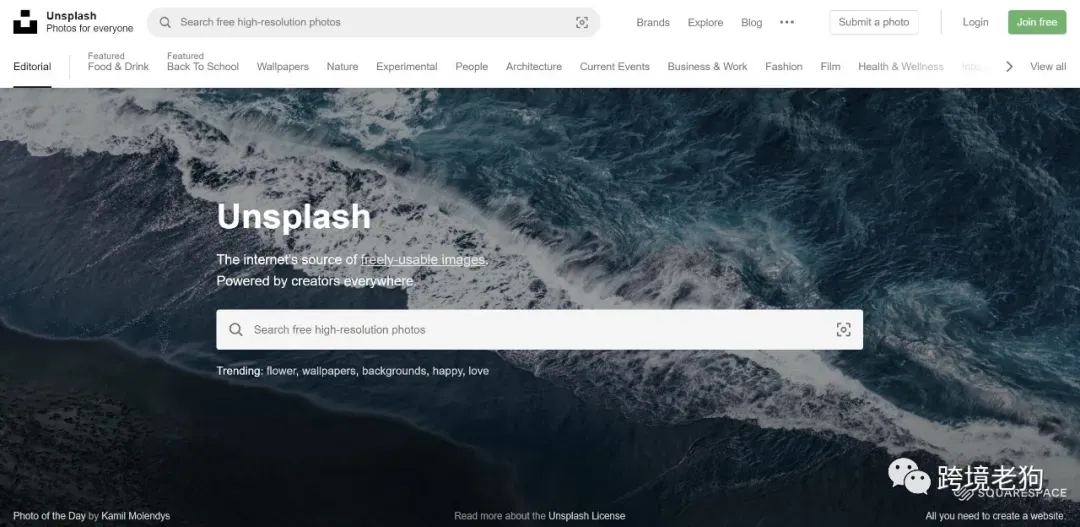
Task: Open the Brands menu item
Action: tap(653, 22)
